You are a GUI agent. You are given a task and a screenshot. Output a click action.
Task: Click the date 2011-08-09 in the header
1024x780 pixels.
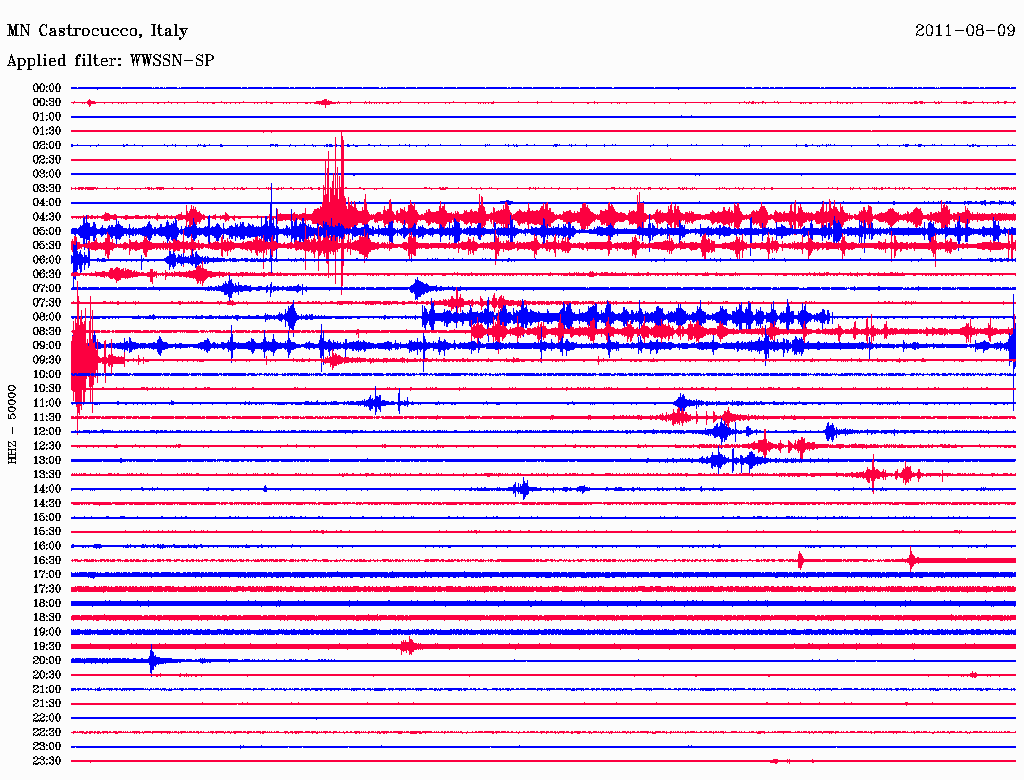pos(964,31)
